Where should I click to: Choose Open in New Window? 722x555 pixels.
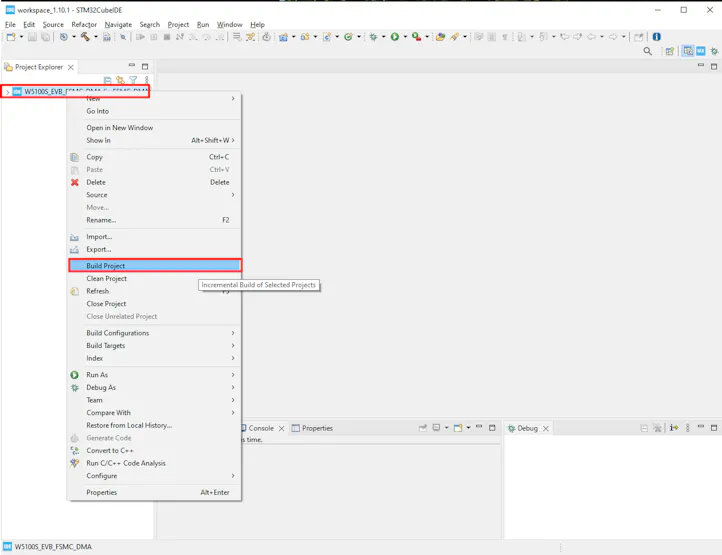pyautogui.click(x=155, y=128)
